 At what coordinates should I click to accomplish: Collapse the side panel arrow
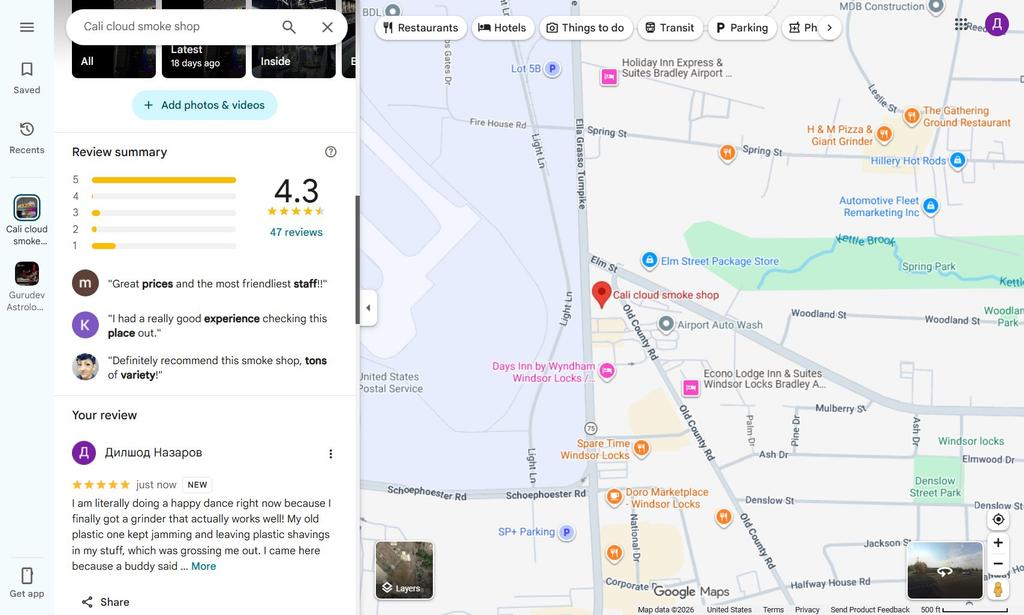click(x=368, y=308)
